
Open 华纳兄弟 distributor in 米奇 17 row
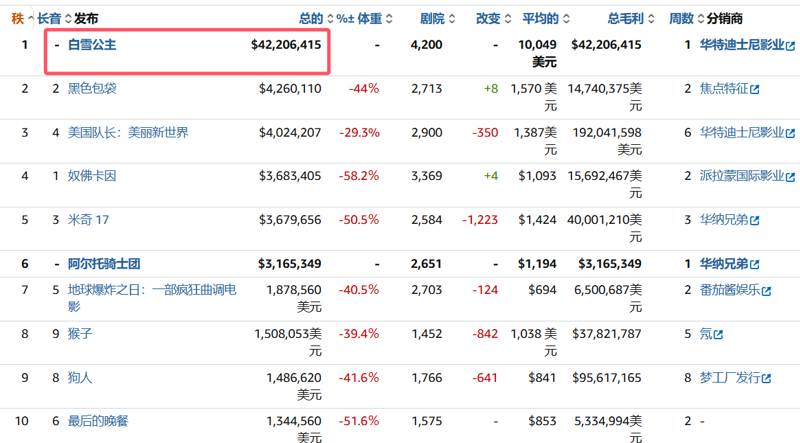coord(724,220)
